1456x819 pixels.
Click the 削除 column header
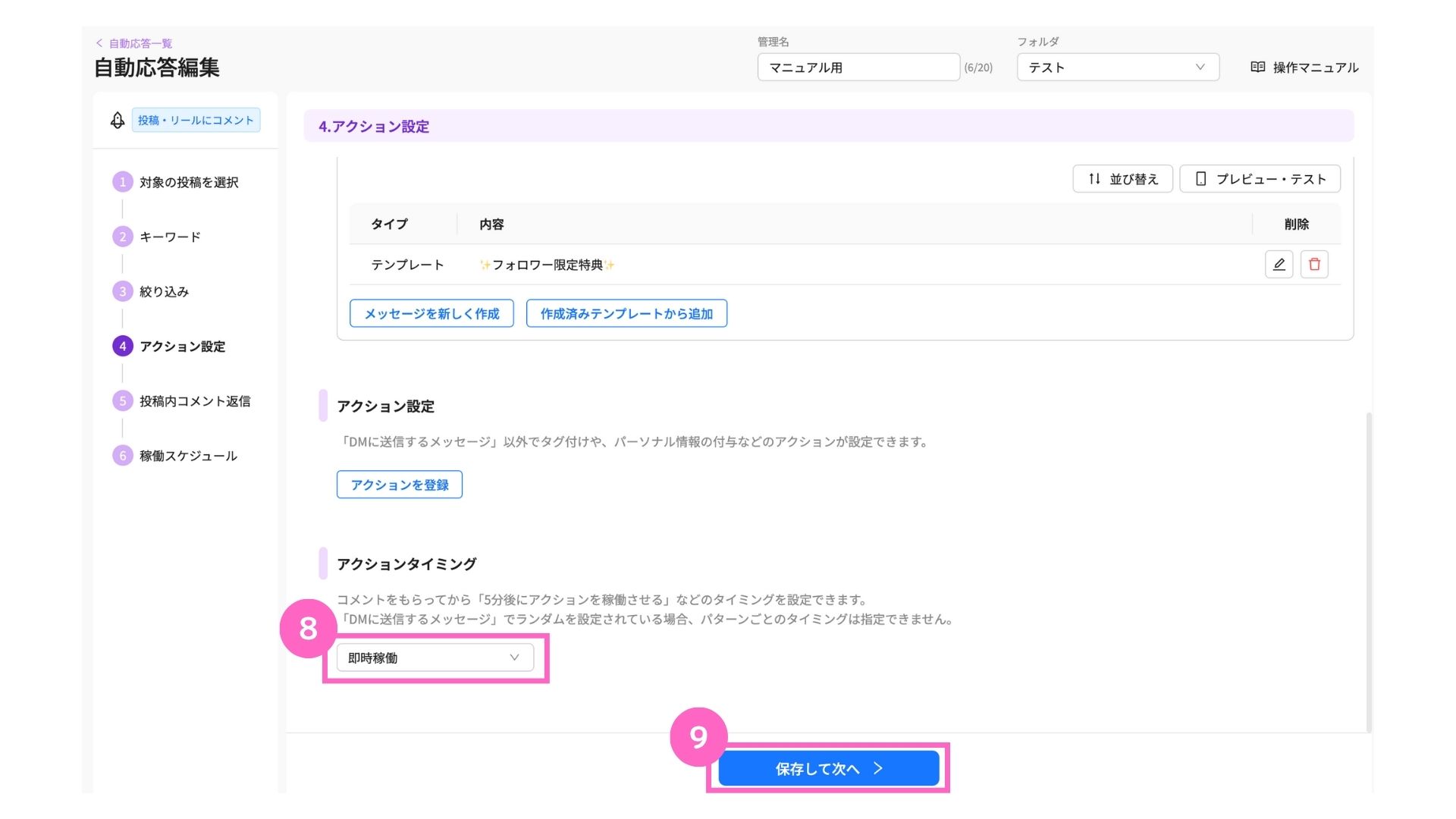tap(1297, 224)
